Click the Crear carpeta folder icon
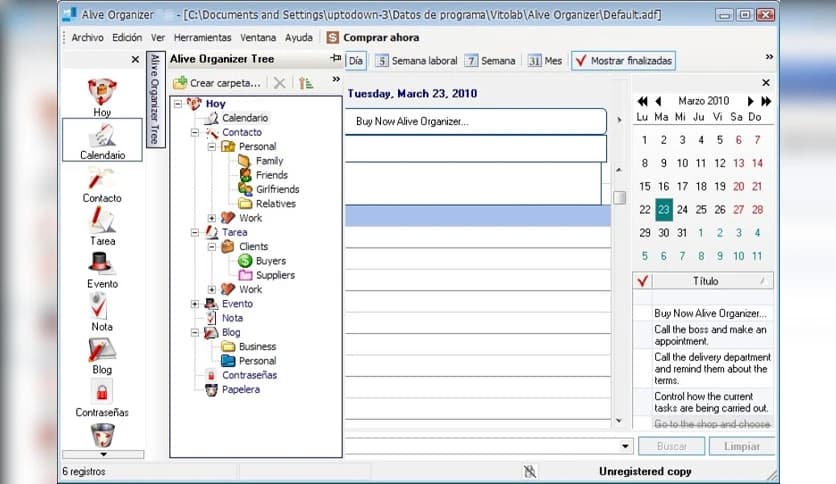The height and width of the screenshot is (484, 836). coord(180,83)
